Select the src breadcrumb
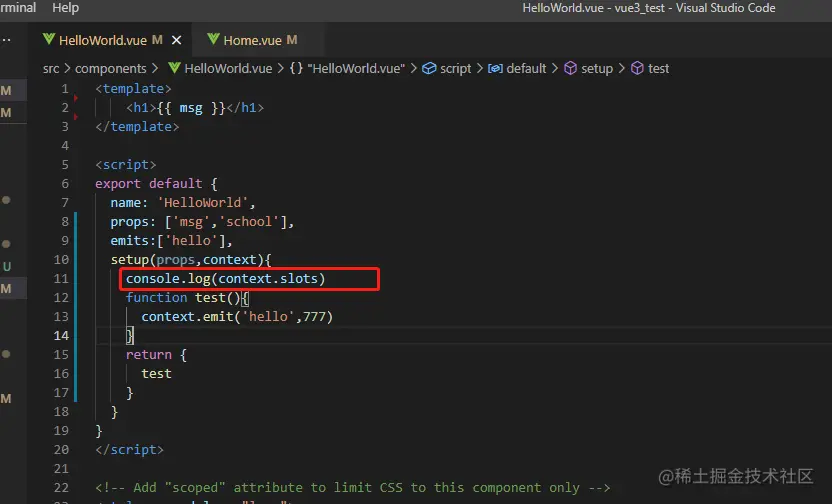Image resolution: width=832 pixels, height=504 pixels. coord(51,69)
